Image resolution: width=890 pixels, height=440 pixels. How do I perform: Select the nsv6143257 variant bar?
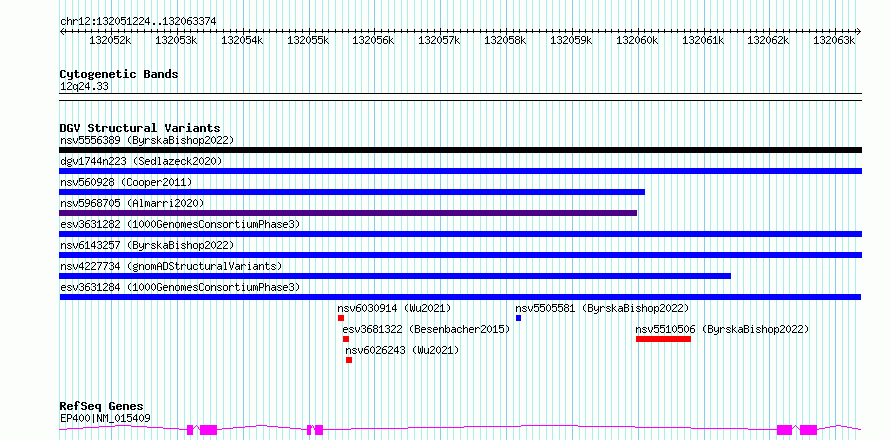point(460,255)
